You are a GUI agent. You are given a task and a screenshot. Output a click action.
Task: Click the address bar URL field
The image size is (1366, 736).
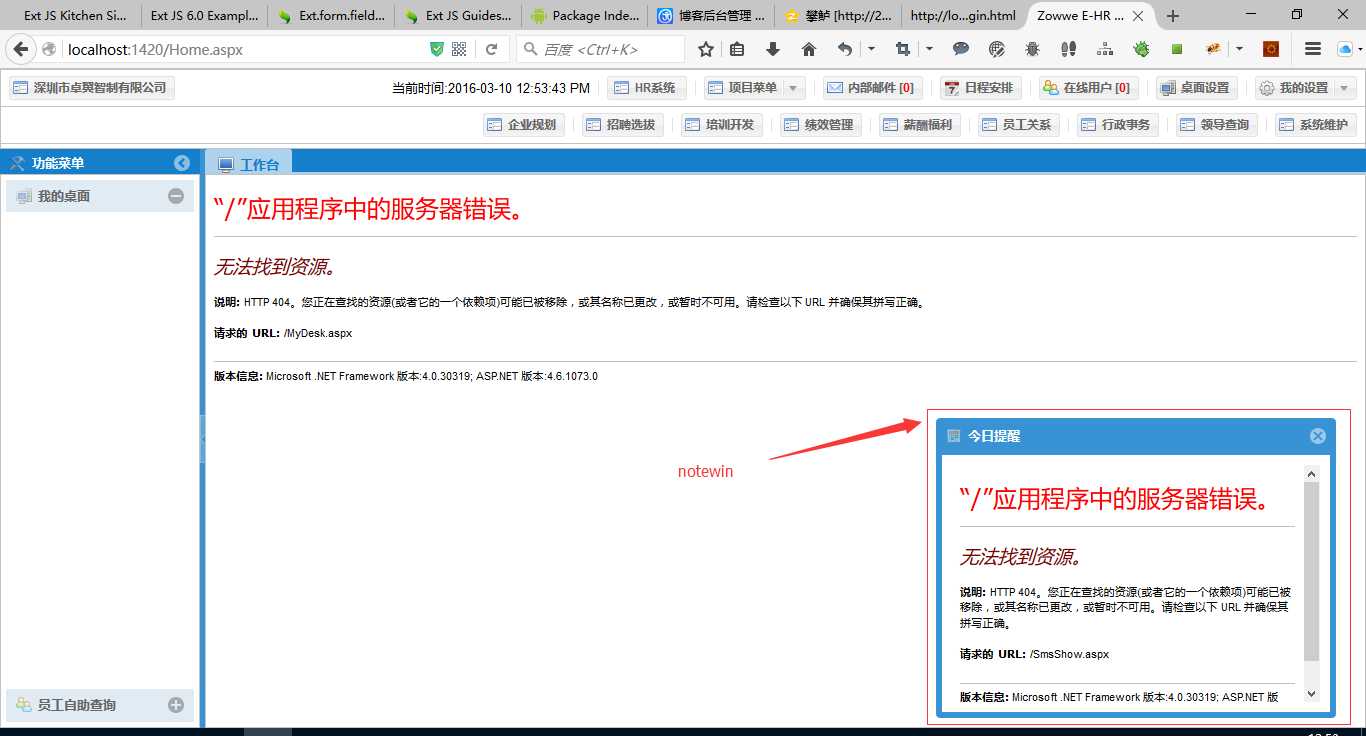coord(245,49)
